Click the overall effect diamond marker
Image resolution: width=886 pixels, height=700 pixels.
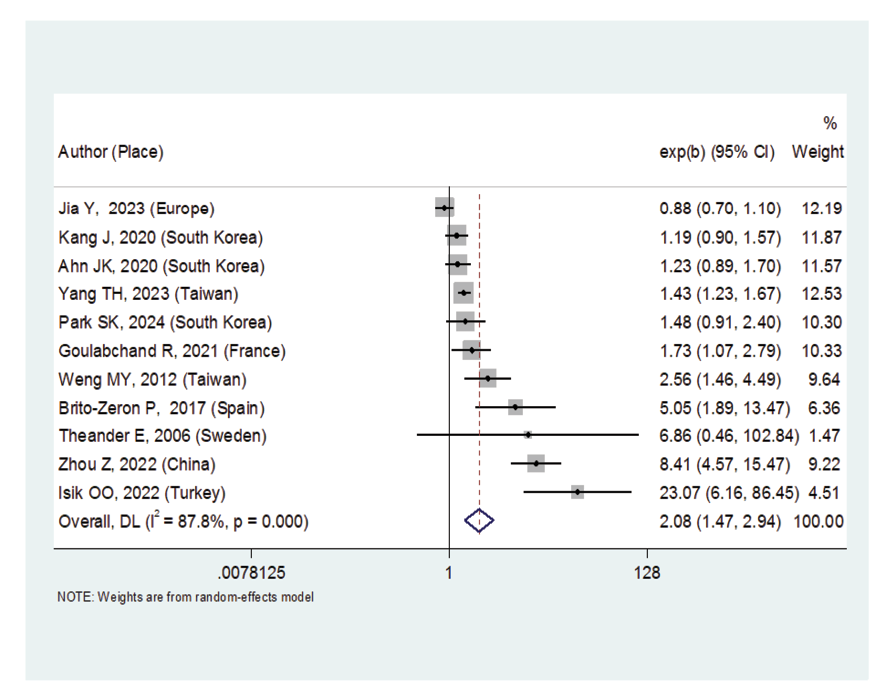[480, 521]
